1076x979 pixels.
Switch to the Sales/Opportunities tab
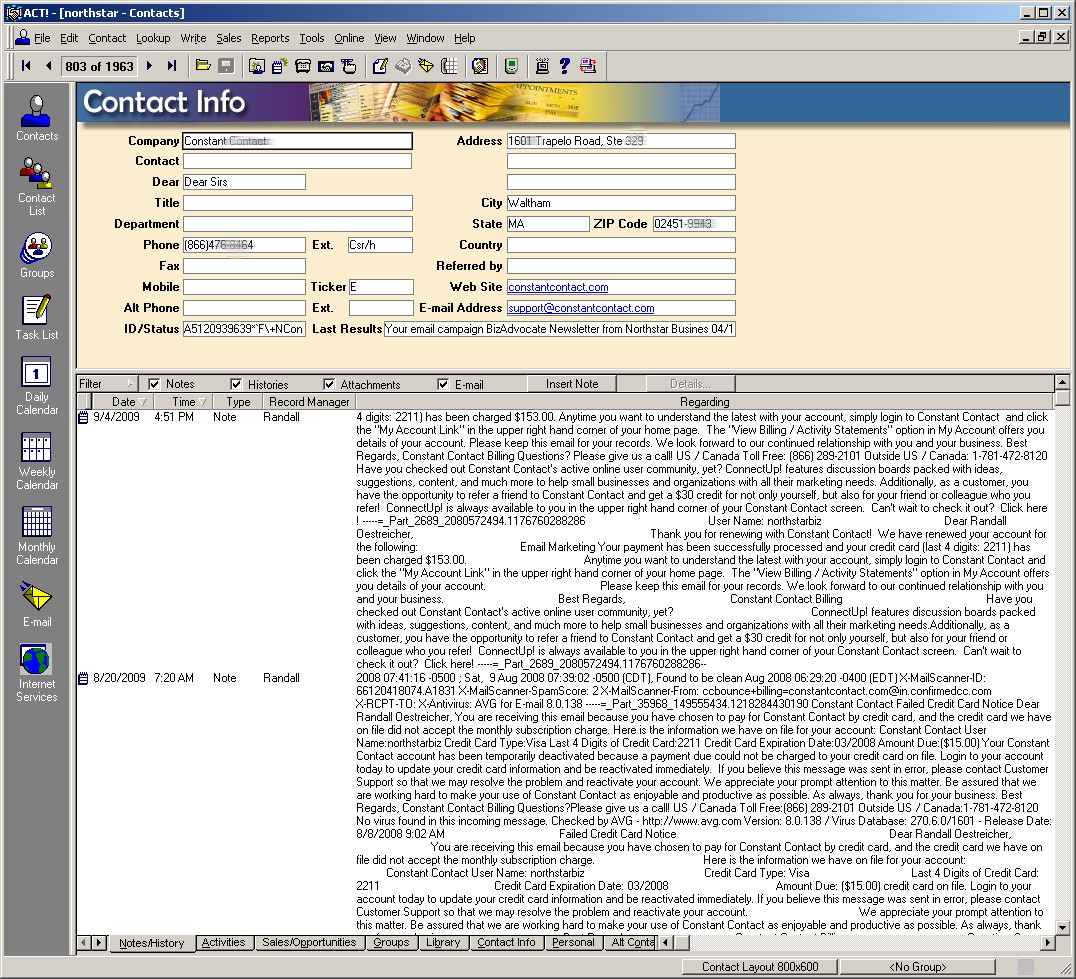309,942
